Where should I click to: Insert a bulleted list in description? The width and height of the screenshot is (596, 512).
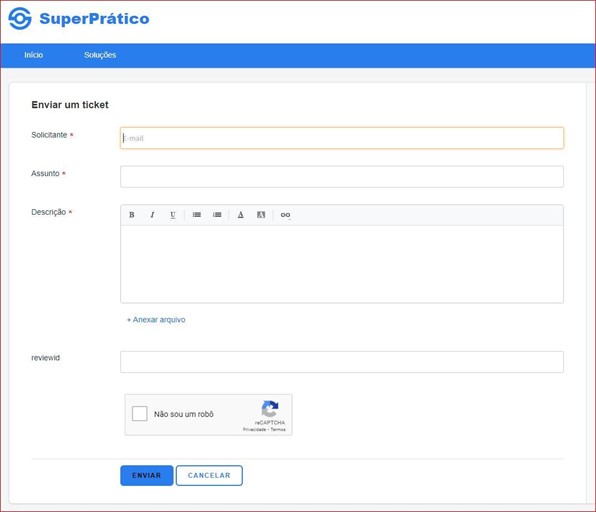[x=197, y=215]
